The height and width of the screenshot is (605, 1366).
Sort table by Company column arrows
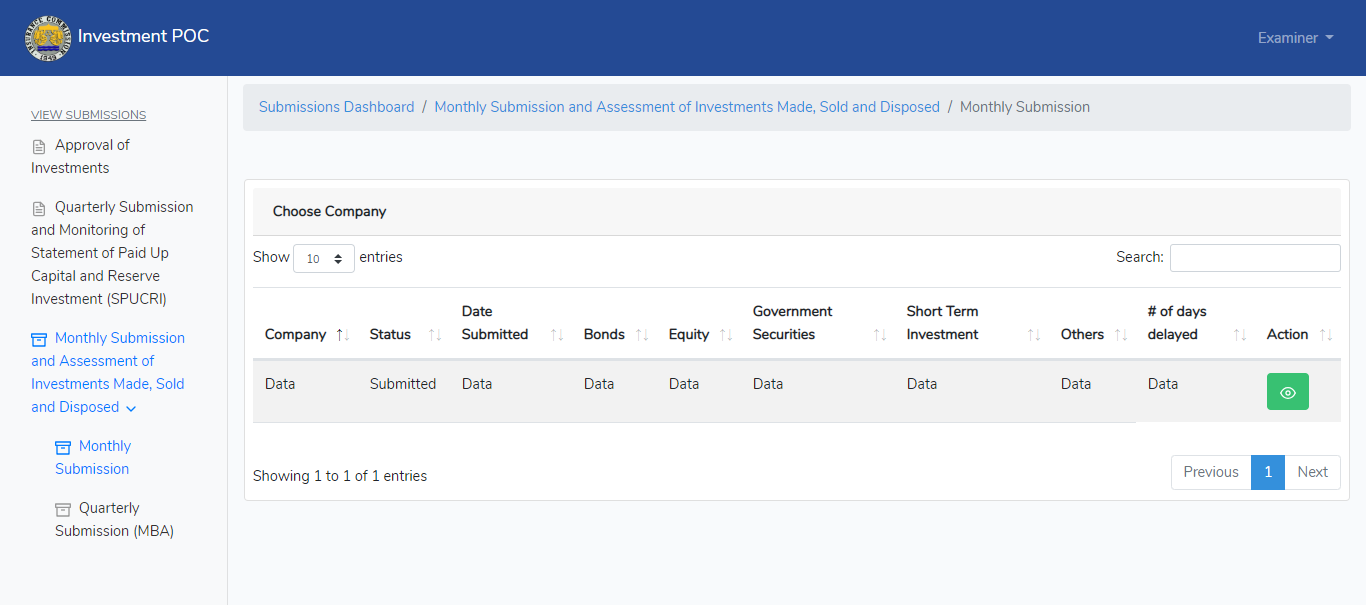point(342,335)
